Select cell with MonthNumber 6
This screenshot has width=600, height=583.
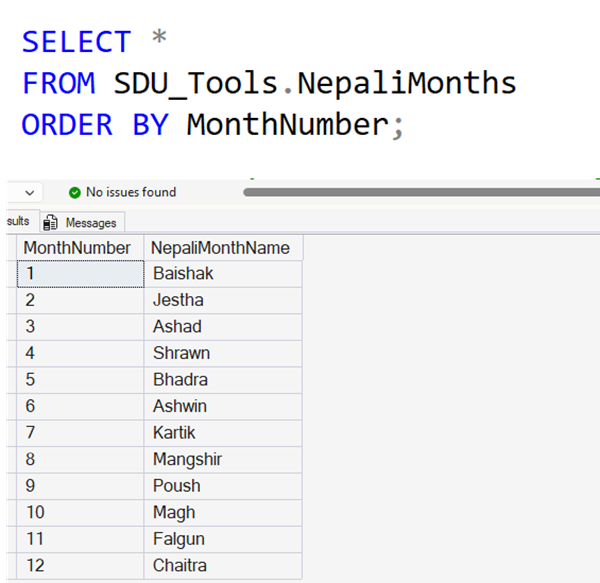[80, 406]
